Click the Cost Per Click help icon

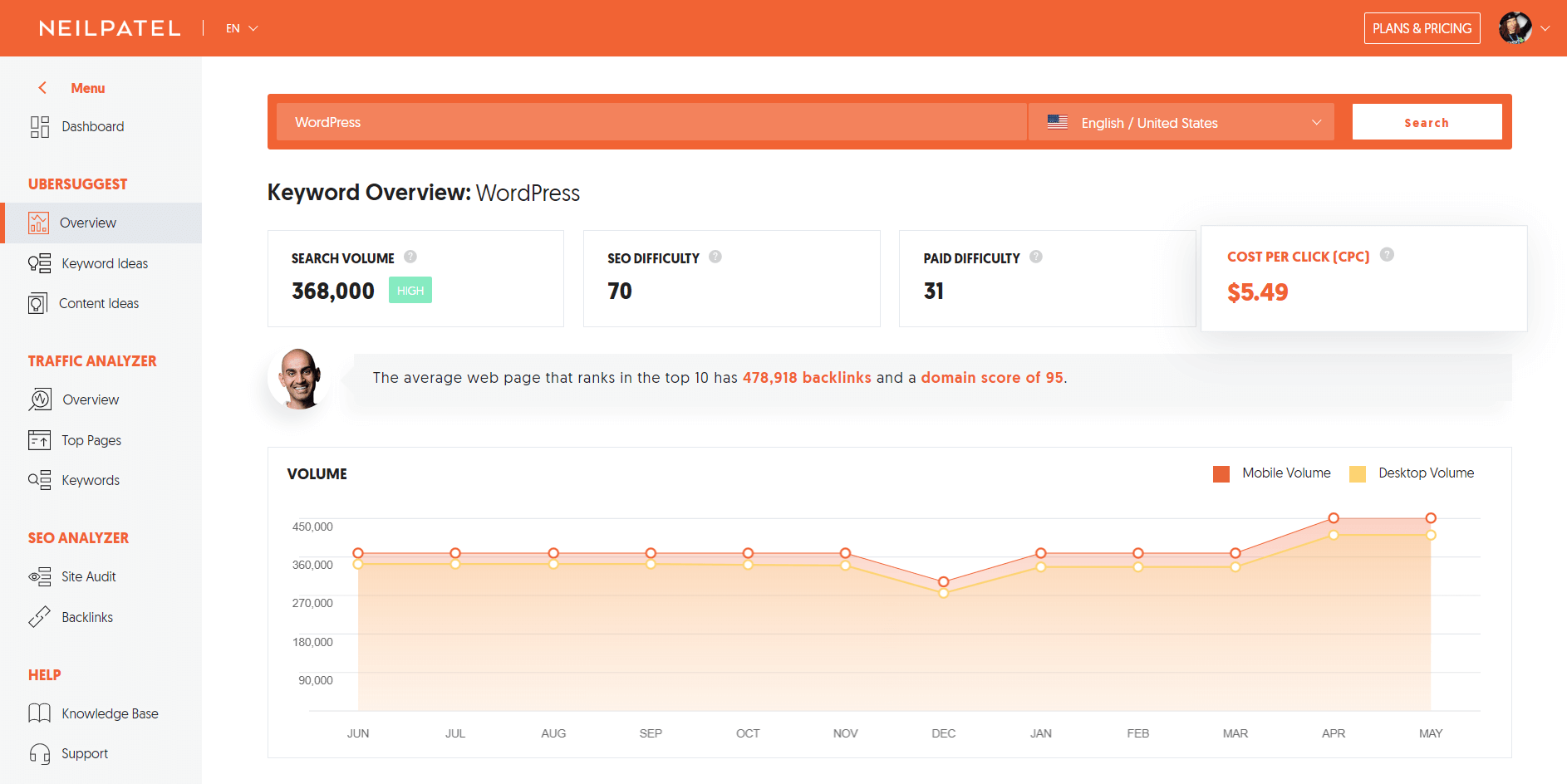[1387, 254]
